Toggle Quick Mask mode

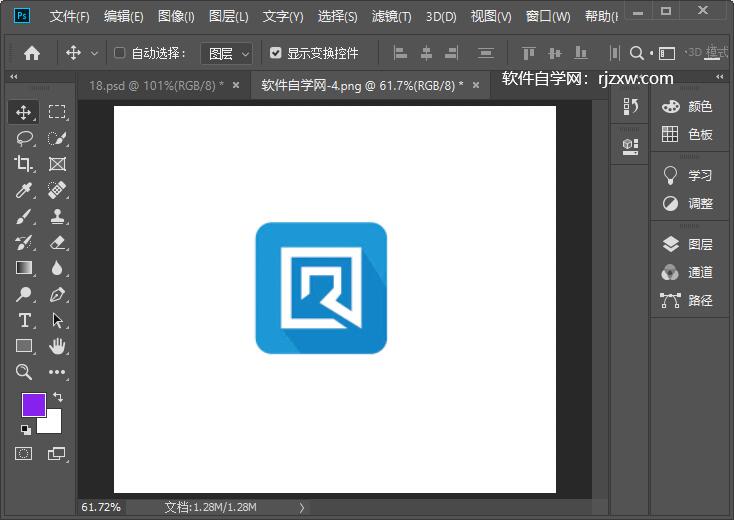click(x=23, y=454)
